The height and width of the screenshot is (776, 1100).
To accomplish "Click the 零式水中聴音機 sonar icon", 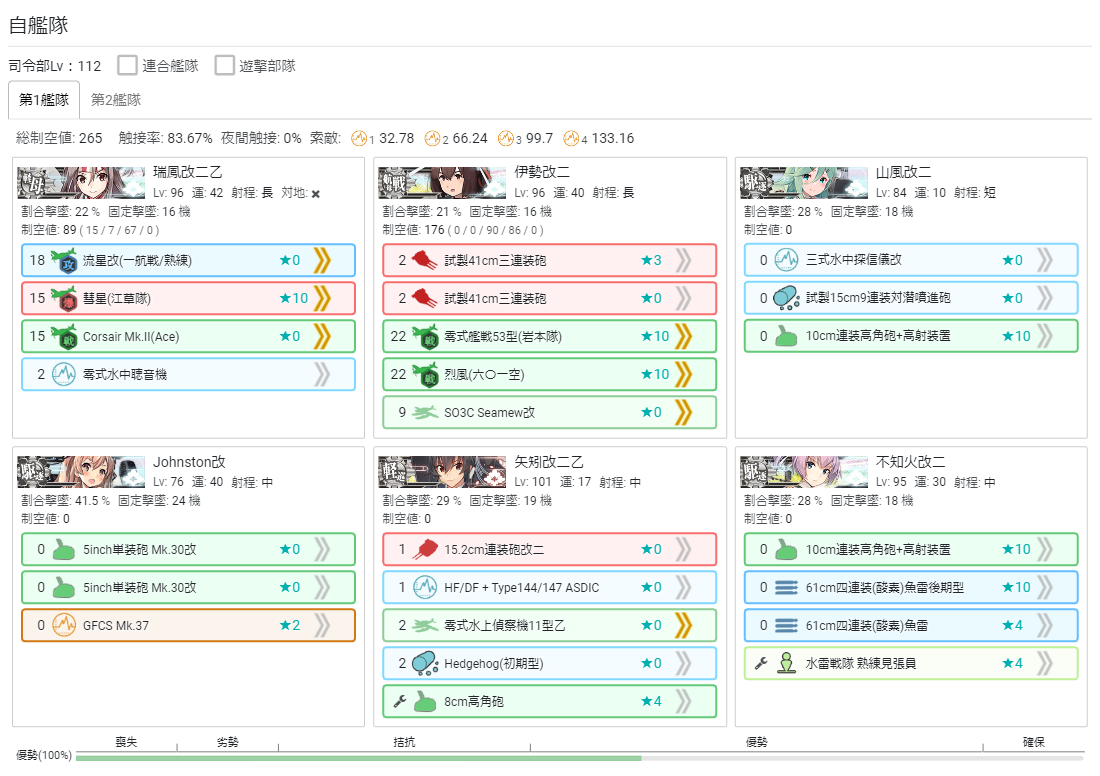I will pyautogui.click(x=64, y=374).
